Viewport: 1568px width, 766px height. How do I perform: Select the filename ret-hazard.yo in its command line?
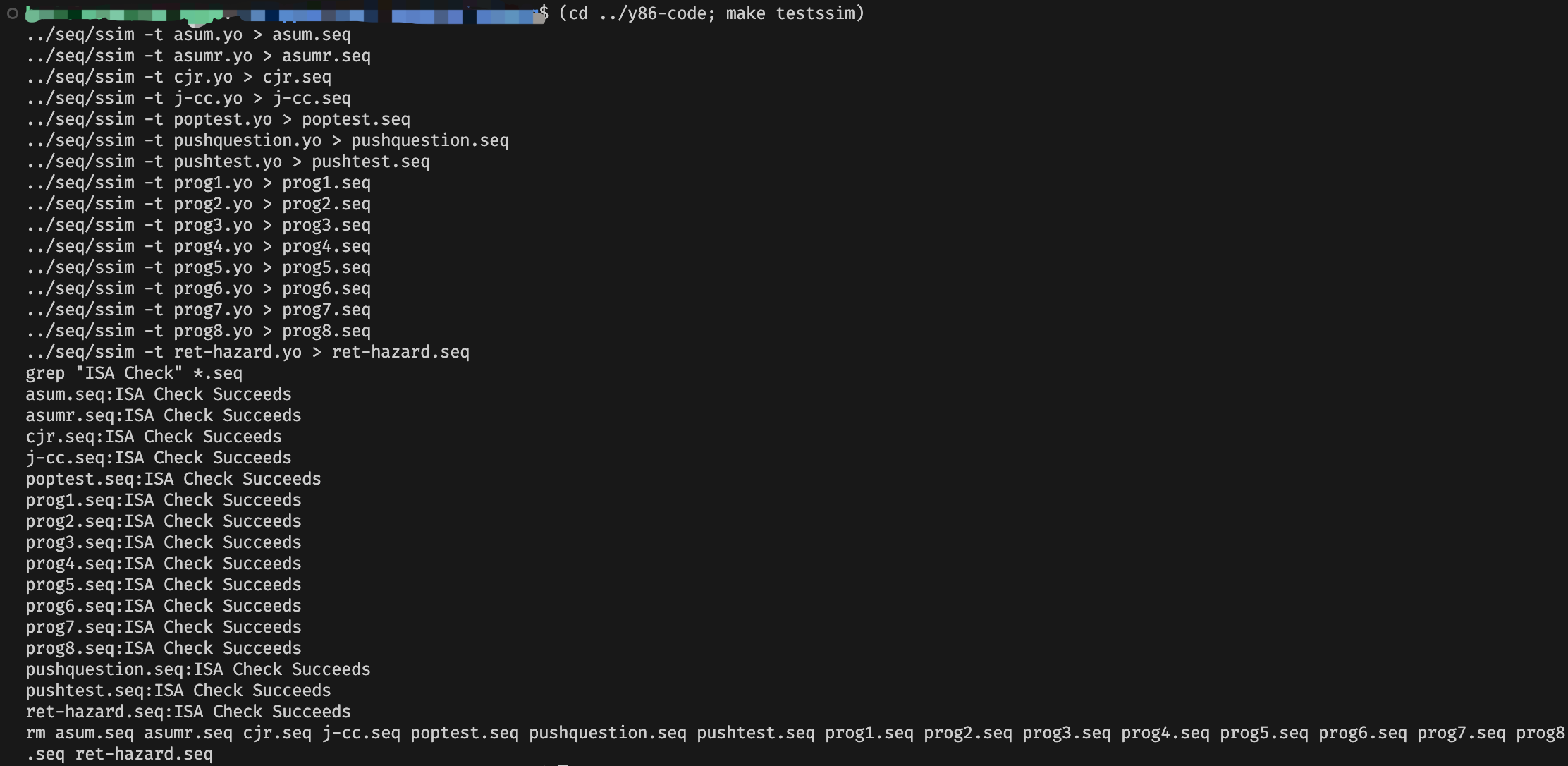pos(238,351)
